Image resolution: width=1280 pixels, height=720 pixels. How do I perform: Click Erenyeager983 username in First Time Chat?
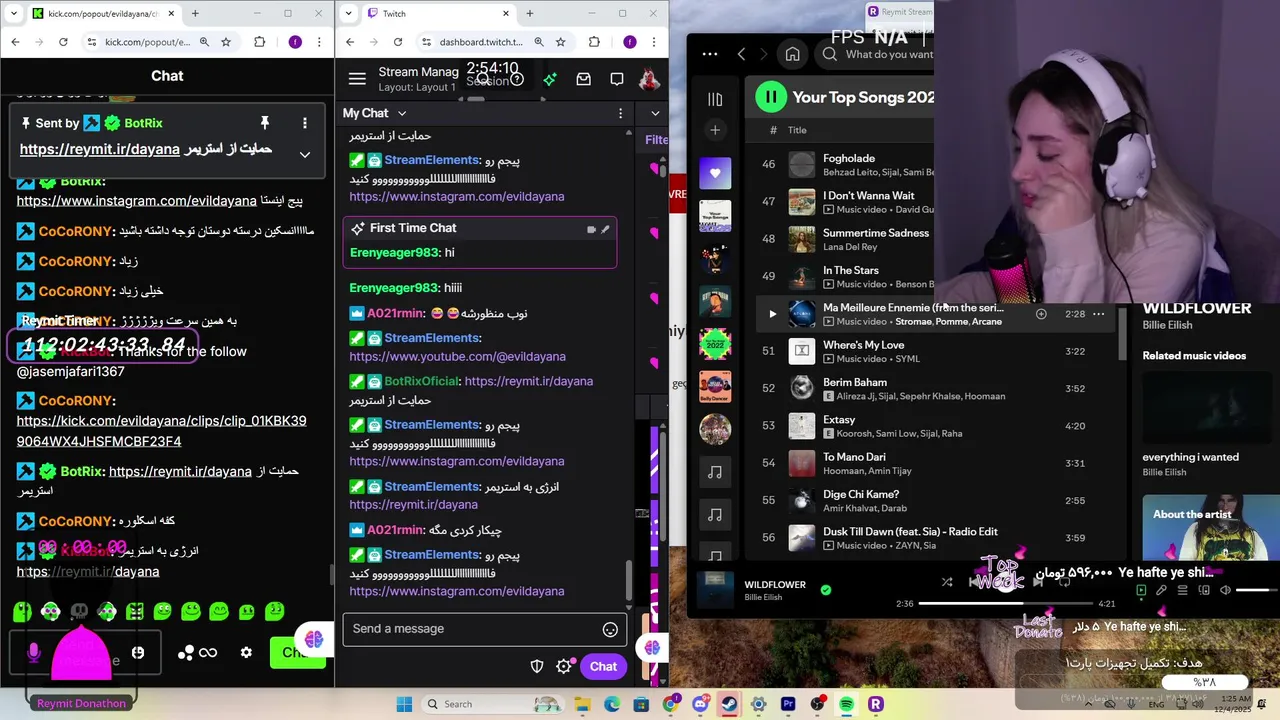coord(394,253)
